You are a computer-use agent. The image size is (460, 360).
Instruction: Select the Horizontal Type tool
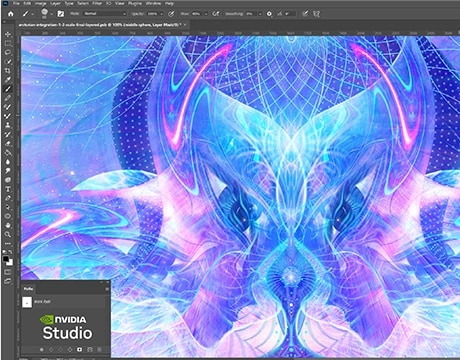[8, 189]
